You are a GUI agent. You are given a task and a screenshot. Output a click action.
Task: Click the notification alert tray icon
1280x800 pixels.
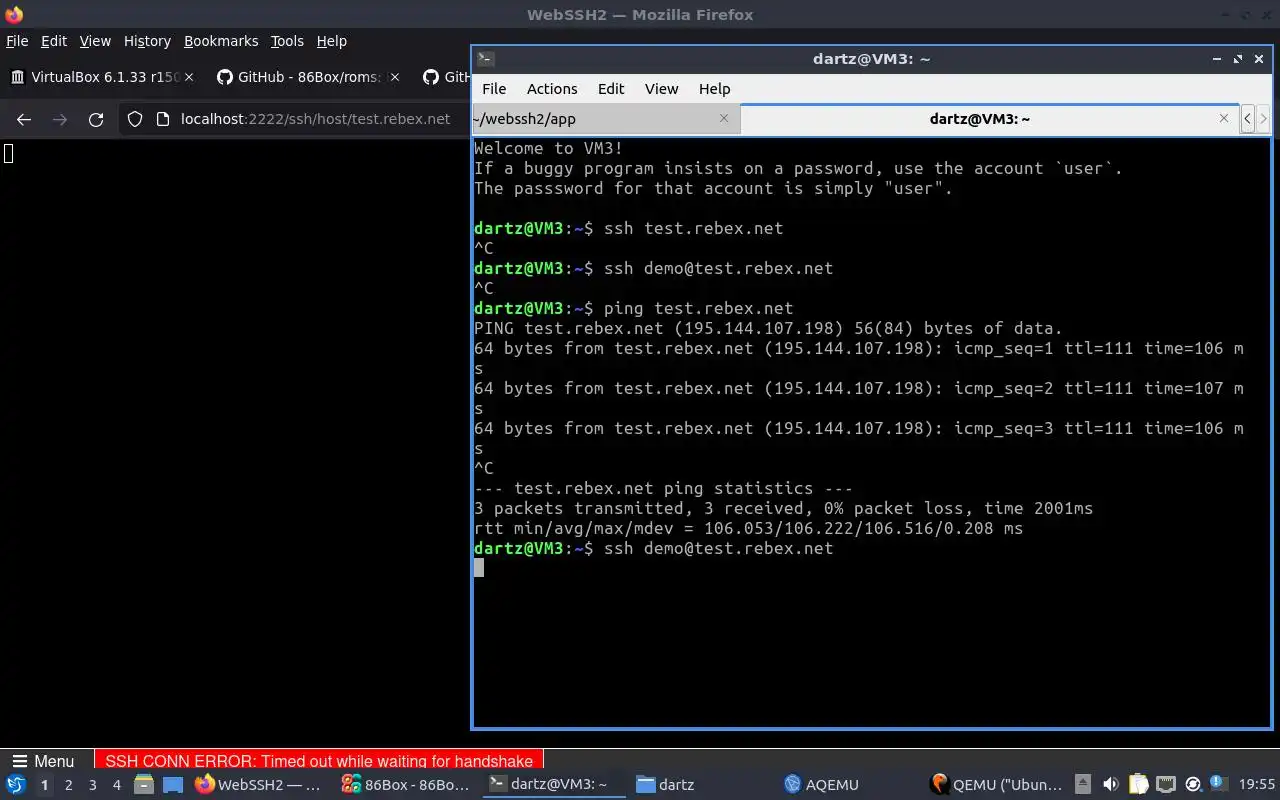1218,784
